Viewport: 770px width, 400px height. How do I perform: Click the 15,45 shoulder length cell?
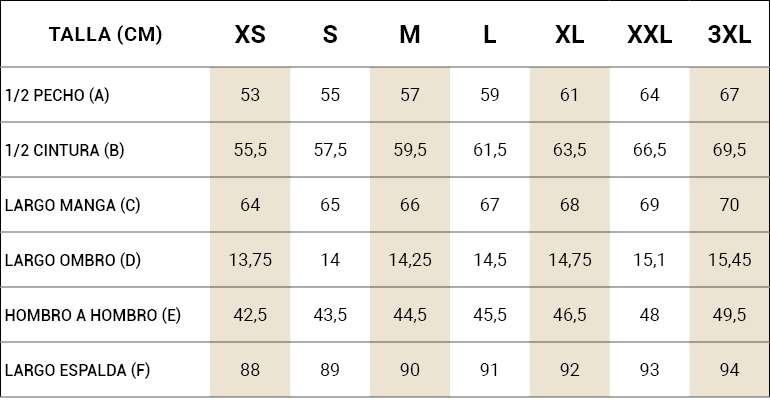coord(729,260)
